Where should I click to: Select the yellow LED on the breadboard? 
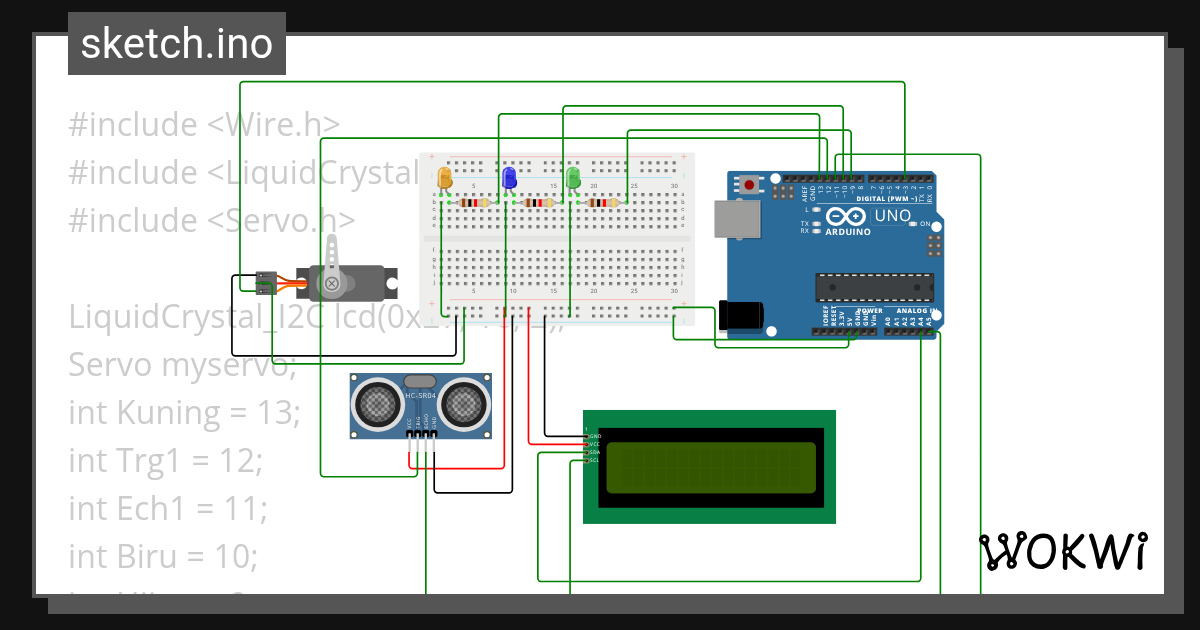point(444,177)
